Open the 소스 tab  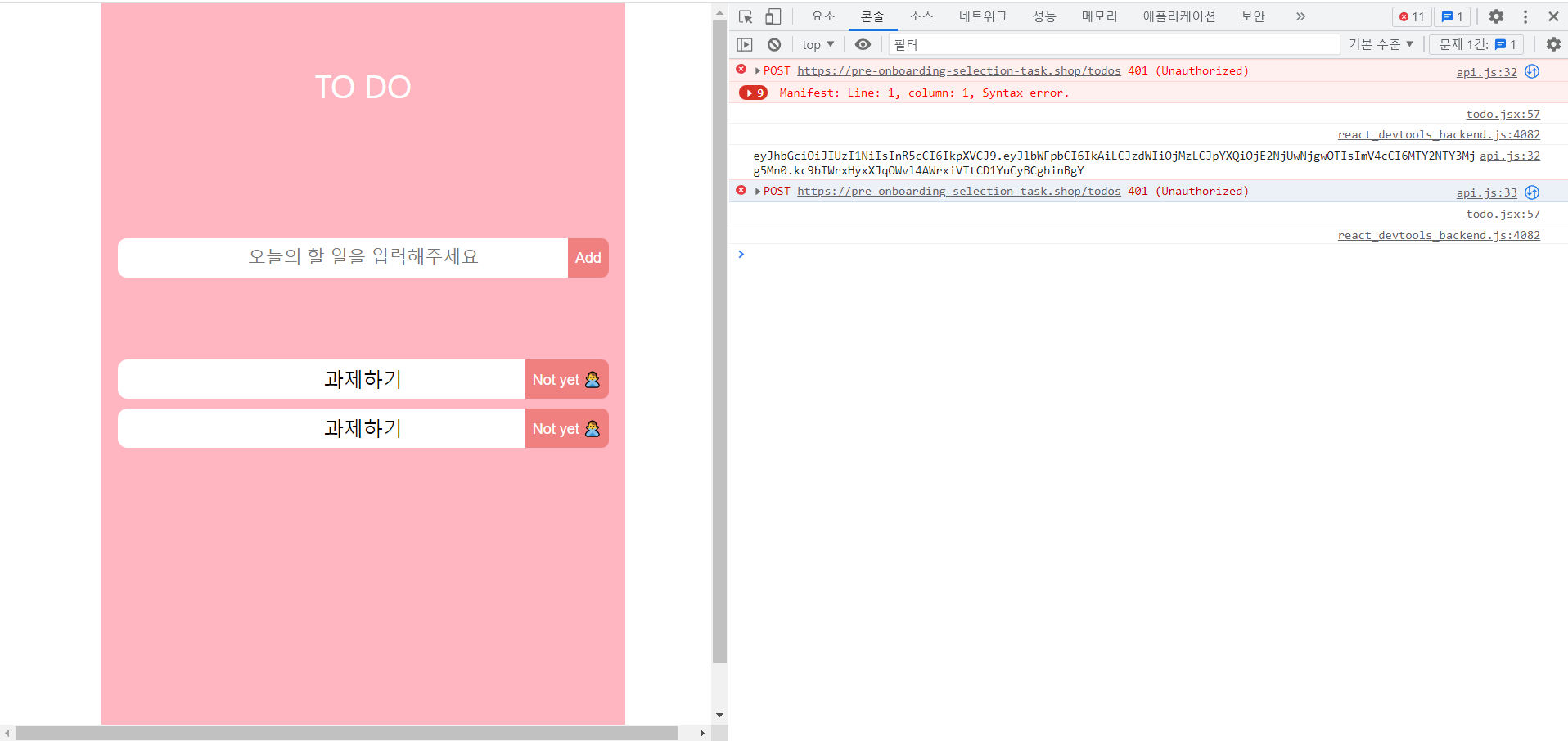[x=921, y=16]
